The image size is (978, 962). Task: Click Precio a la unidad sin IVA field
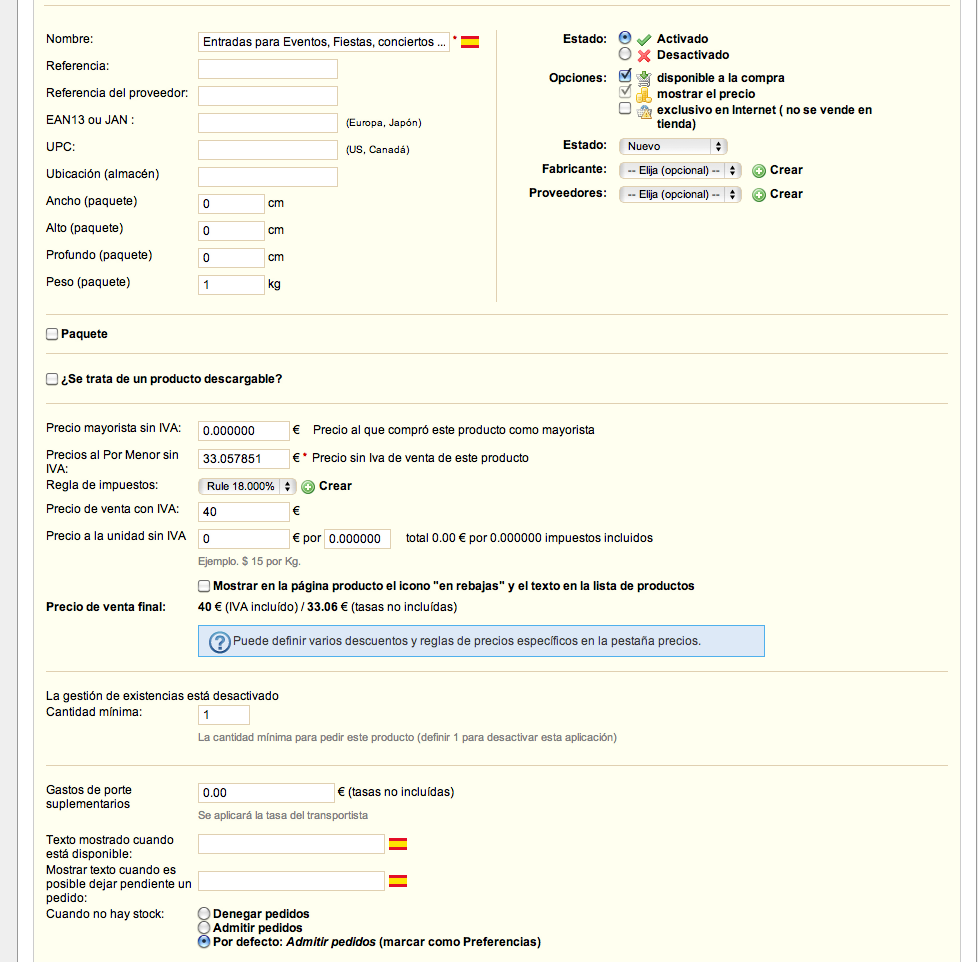click(x=244, y=538)
